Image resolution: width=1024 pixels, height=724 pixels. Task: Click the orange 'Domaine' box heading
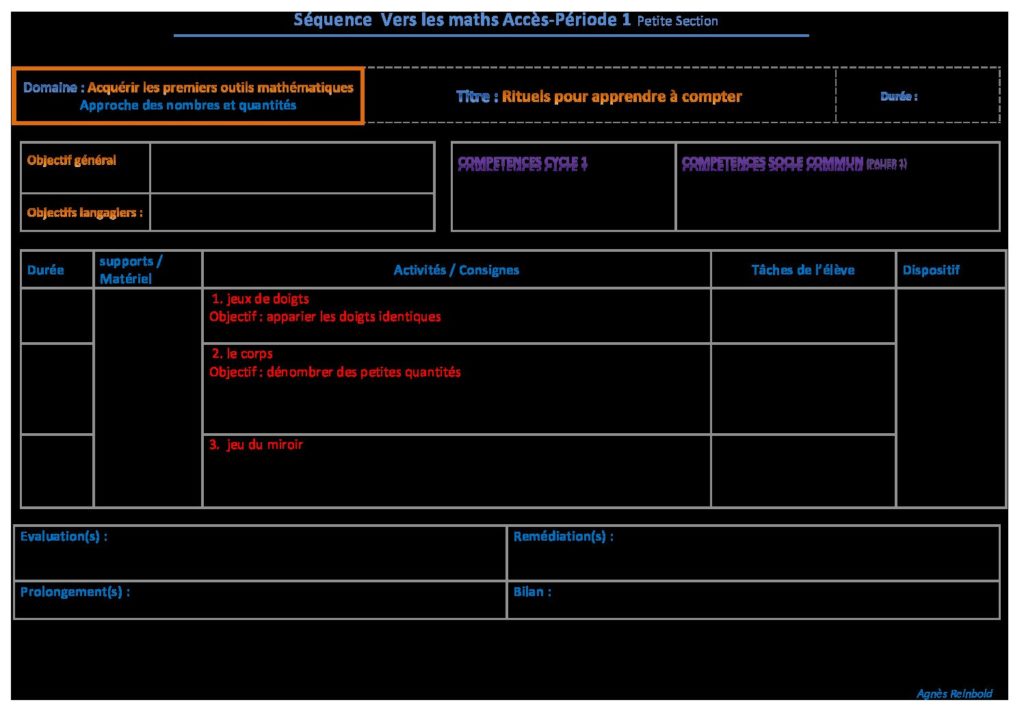tap(188, 88)
